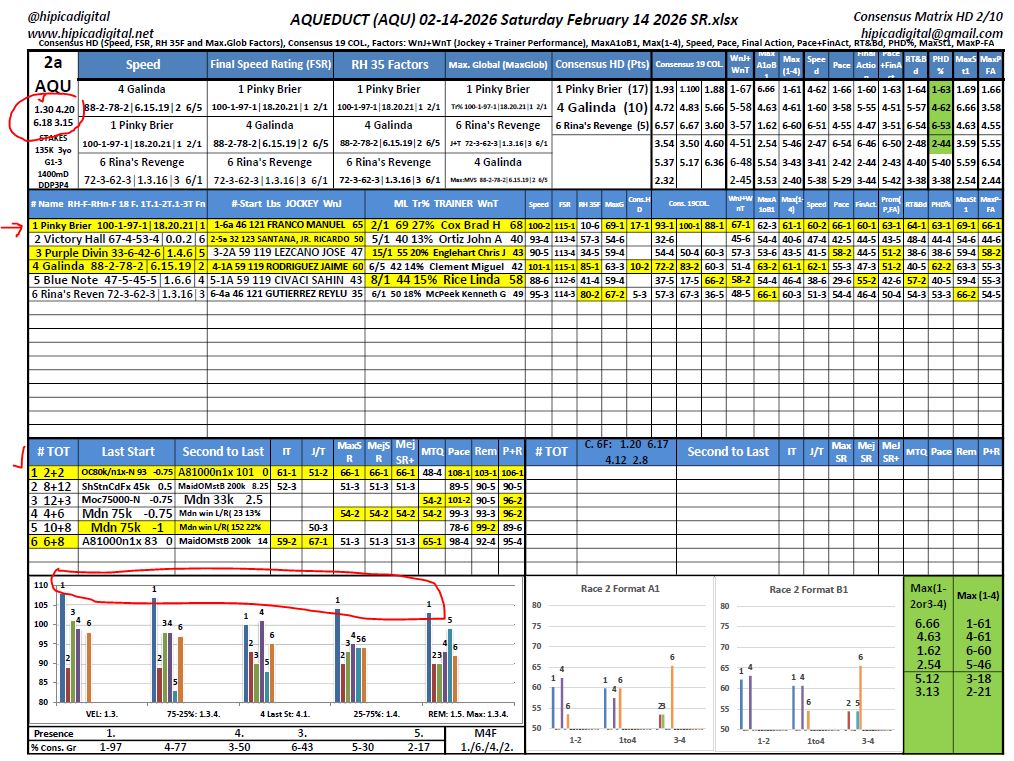The width and height of the screenshot is (1014, 761).
Task: Select trainer Rice Linda cell
Action: (x=446, y=280)
